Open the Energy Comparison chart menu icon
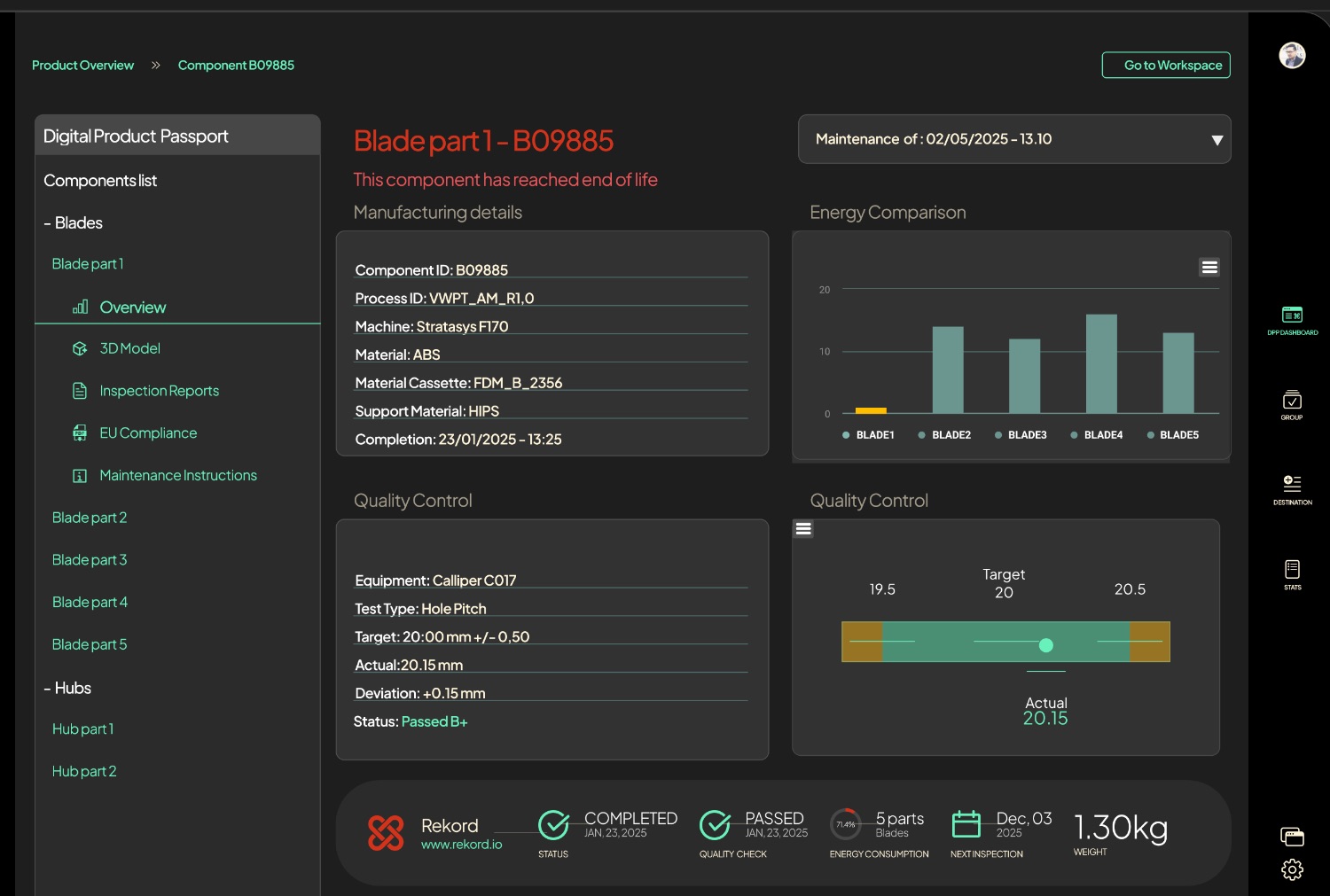Viewport: 1330px width, 896px height. click(x=1209, y=267)
